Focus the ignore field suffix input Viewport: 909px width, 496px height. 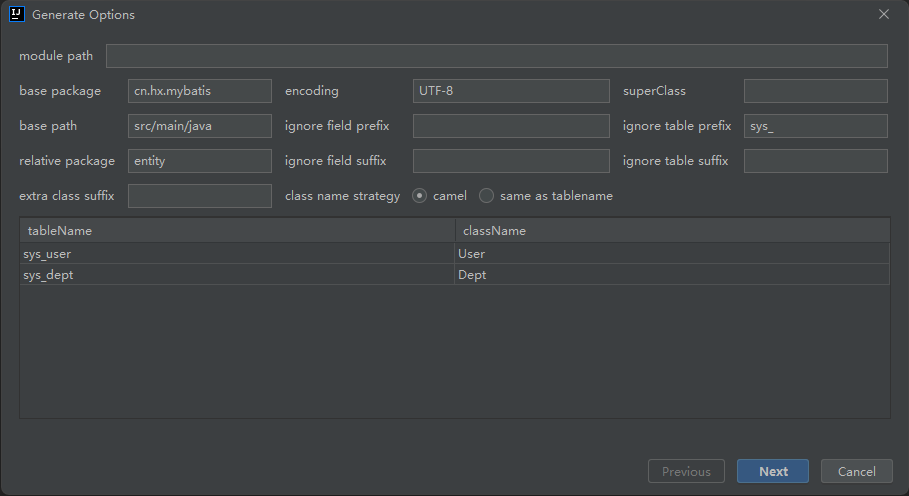(511, 161)
